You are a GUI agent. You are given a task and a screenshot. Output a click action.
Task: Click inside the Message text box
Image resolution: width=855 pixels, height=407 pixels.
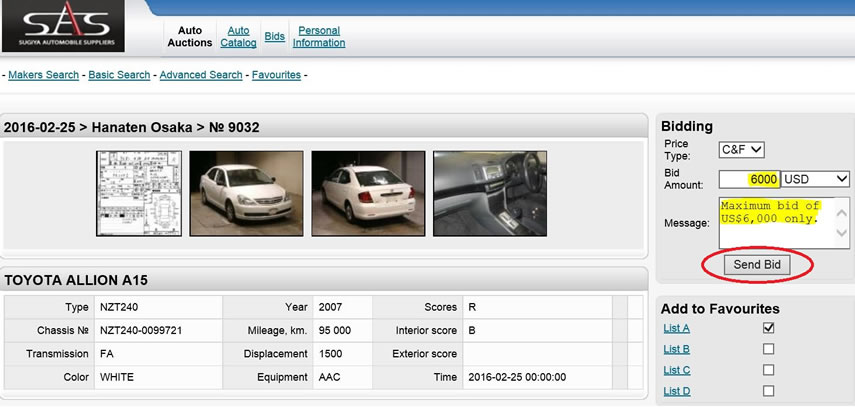click(x=784, y=221)
